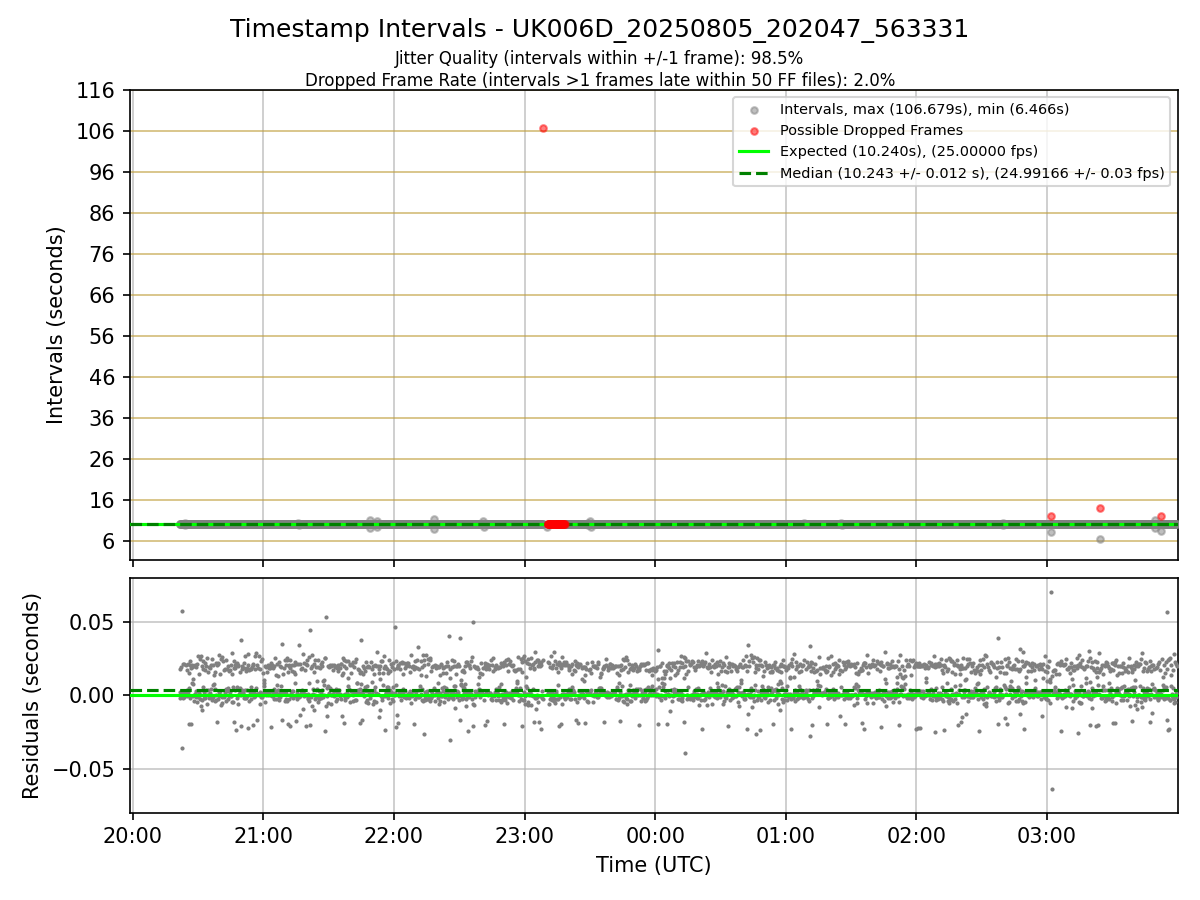Screen dimensions: 1200x900
Task: Click the 21:00 x-axis tick label
Action: point(263,835)
